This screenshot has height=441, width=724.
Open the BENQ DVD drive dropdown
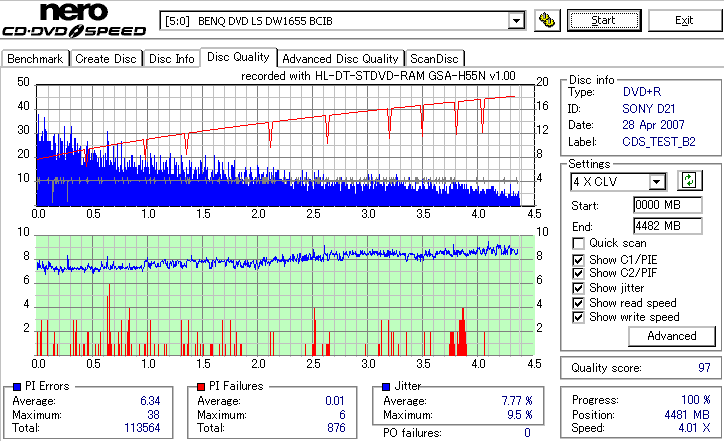pos(516,21)
